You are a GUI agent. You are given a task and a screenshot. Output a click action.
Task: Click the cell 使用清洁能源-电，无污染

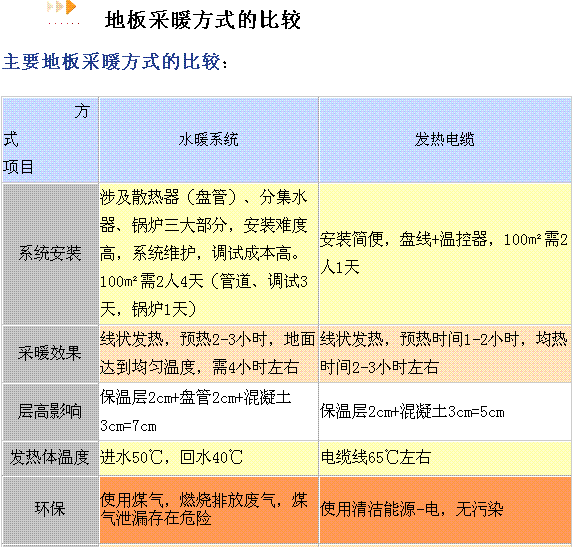point(445,509)
